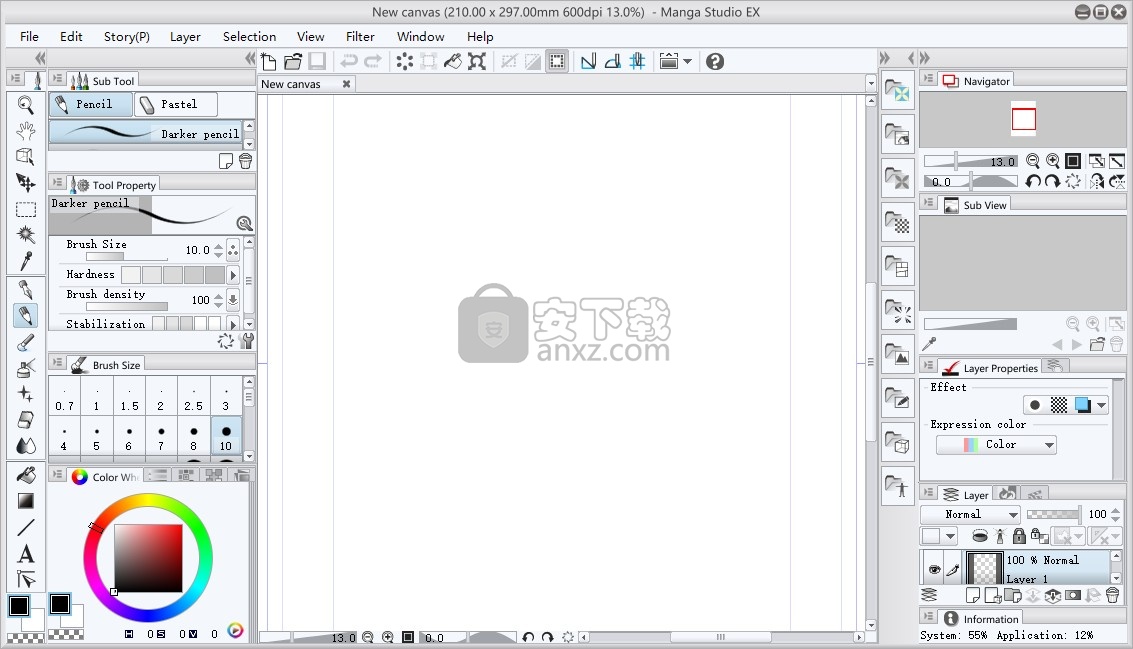
Task: Open the Filter menu
Action: point(360,36)
